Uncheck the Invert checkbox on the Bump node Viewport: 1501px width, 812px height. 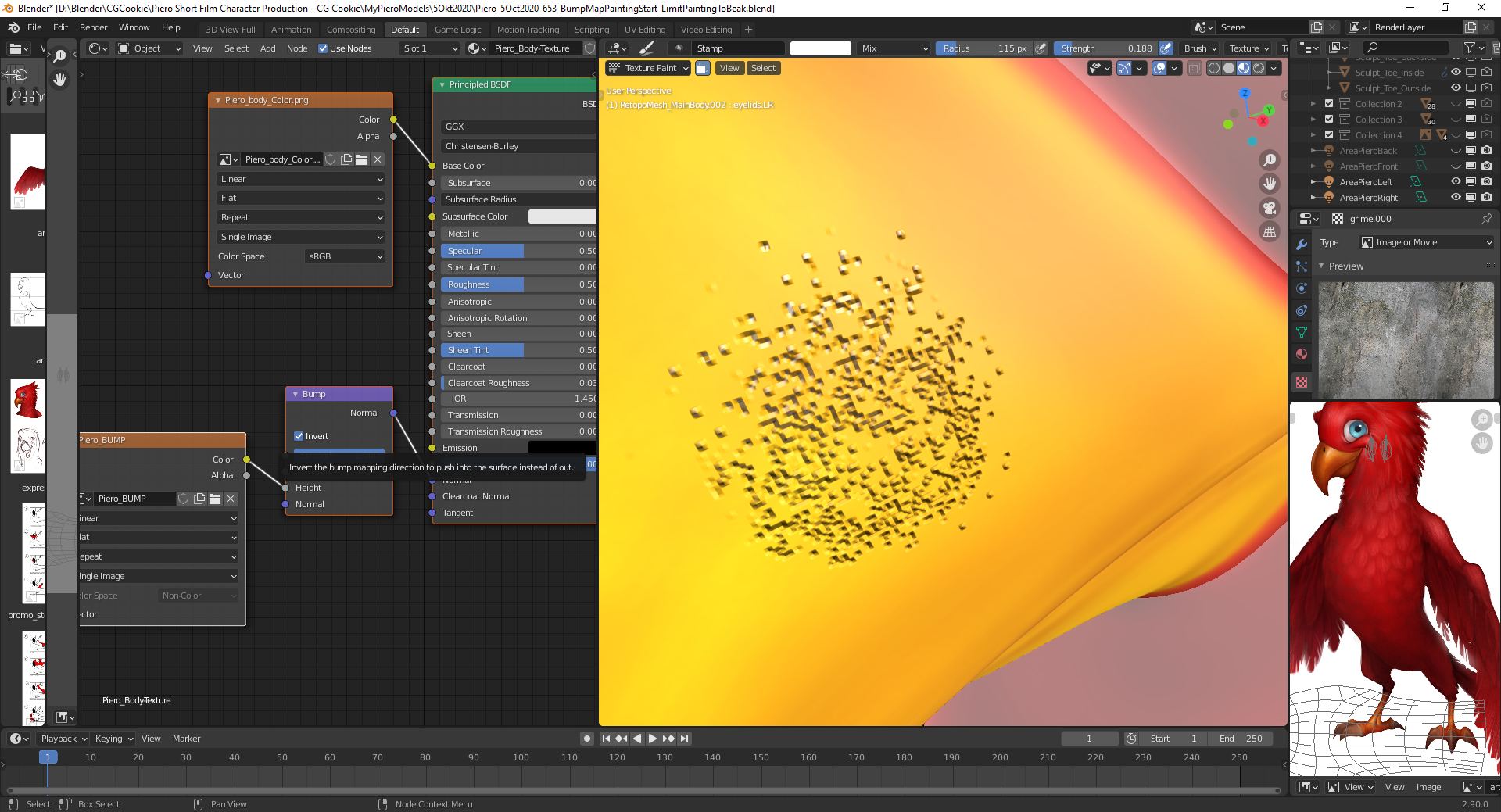pyautogui.click(x=299, y=436)
